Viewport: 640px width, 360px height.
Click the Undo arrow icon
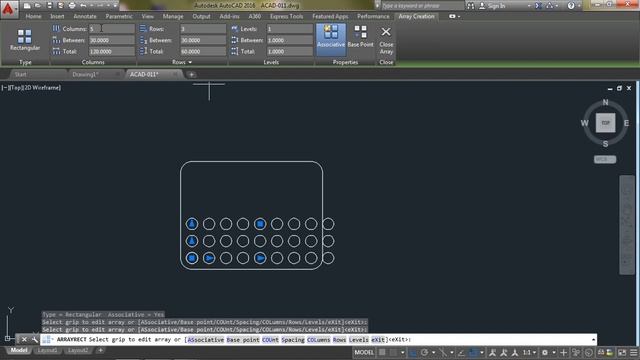[x=83, y=6]
